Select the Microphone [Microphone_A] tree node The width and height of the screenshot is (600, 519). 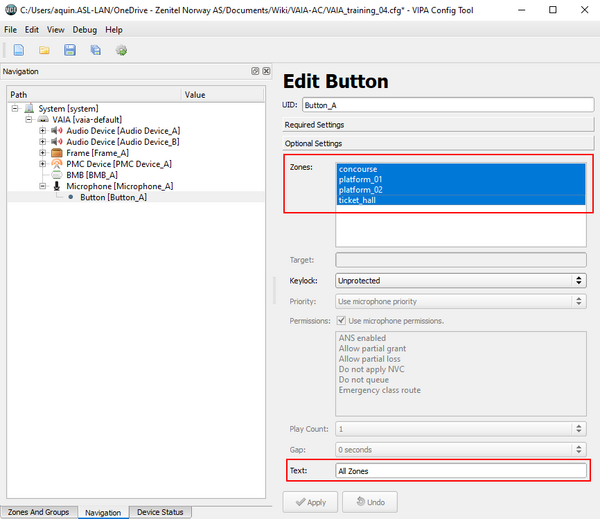pyautogui.click(x=119, y=186)
